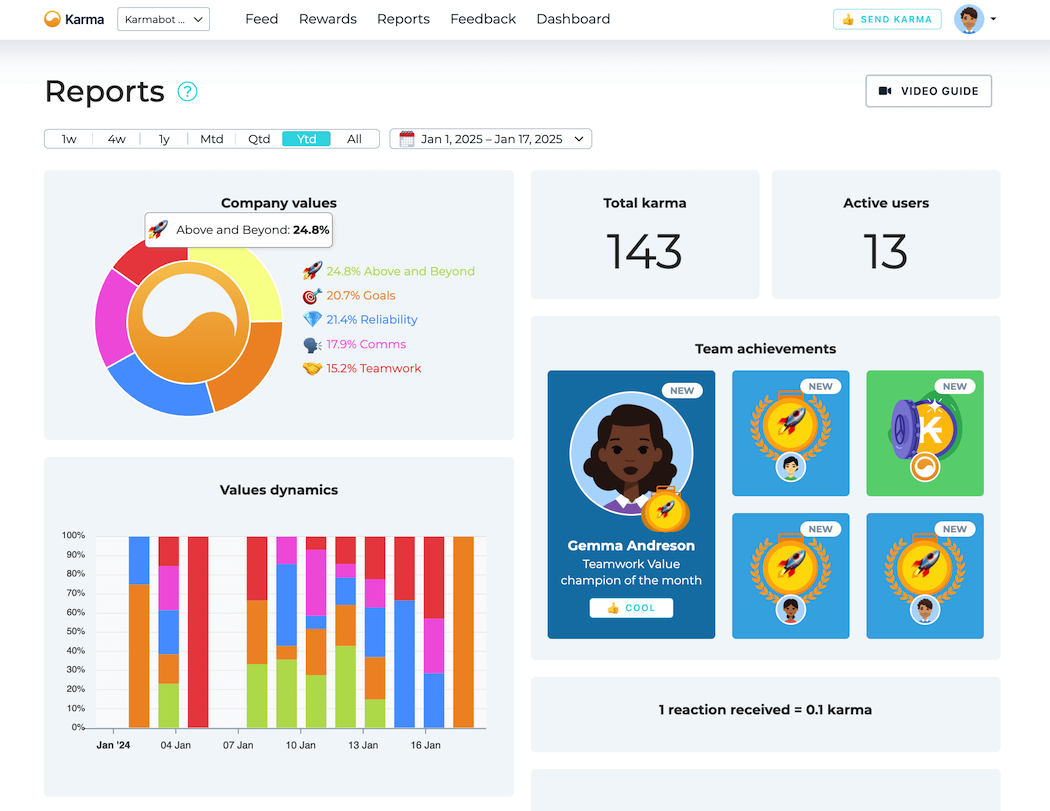Navigate to the Feedback menu item

483,19
